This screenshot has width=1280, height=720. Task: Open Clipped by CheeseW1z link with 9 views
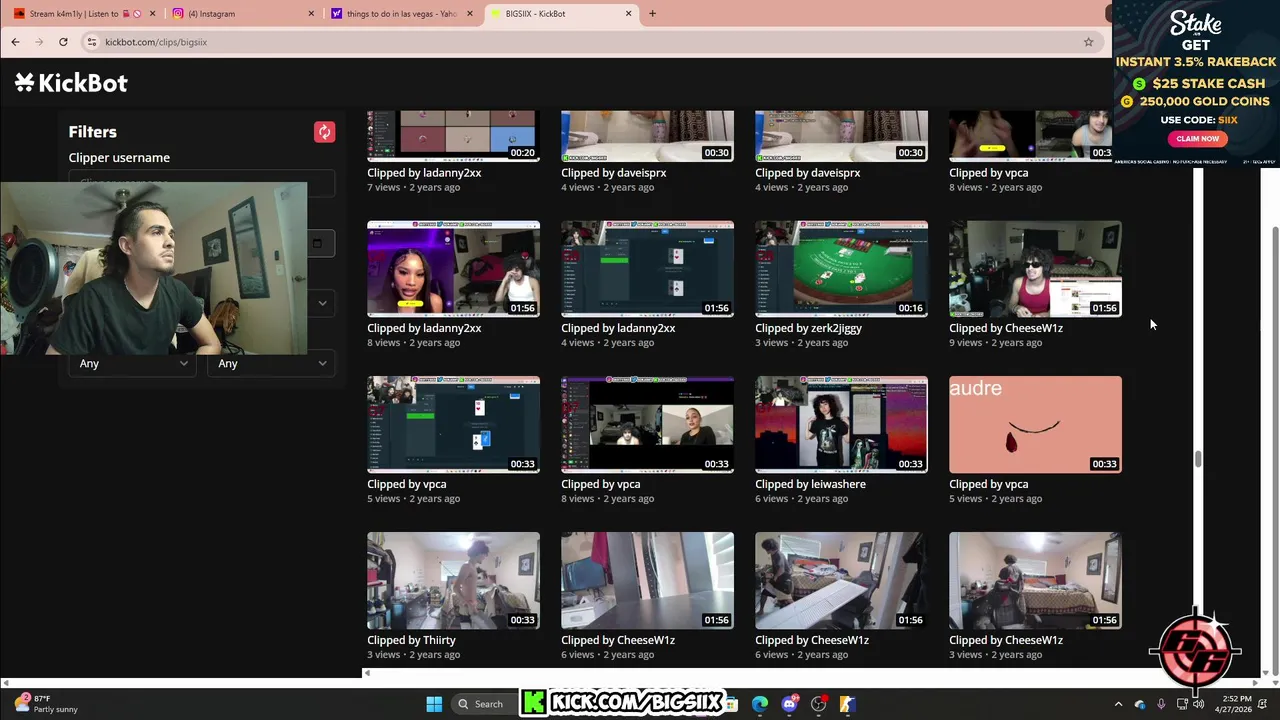[x=1005, y=328]
